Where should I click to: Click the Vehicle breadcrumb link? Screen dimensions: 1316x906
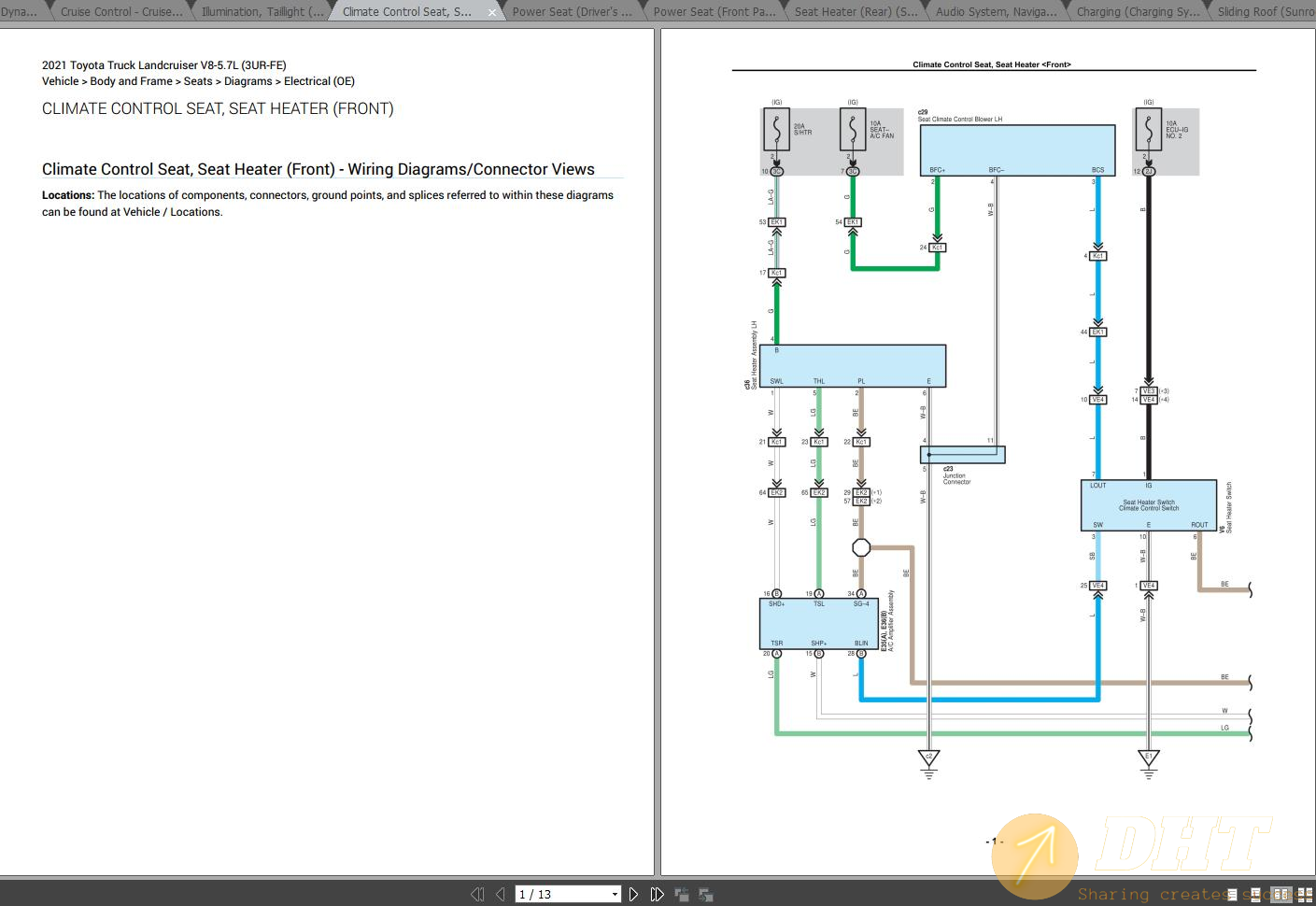[x=61, y=81]
